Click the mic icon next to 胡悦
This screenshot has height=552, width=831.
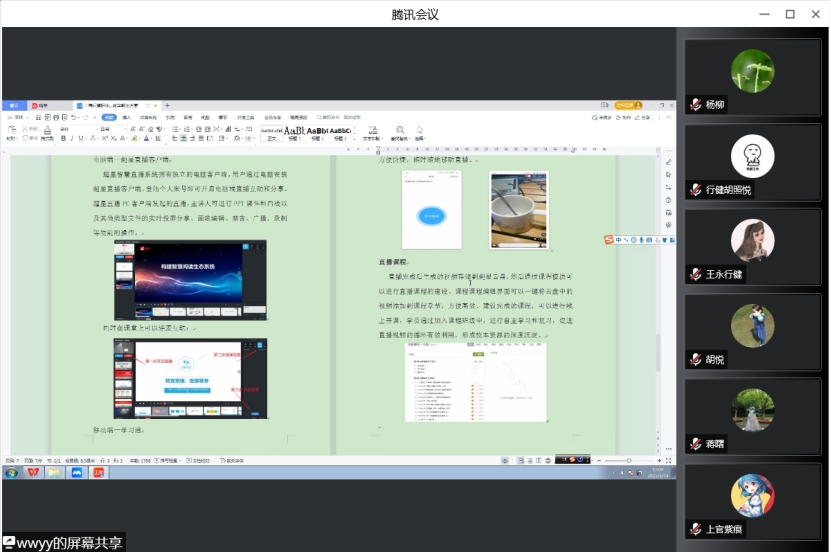(695, 359)
